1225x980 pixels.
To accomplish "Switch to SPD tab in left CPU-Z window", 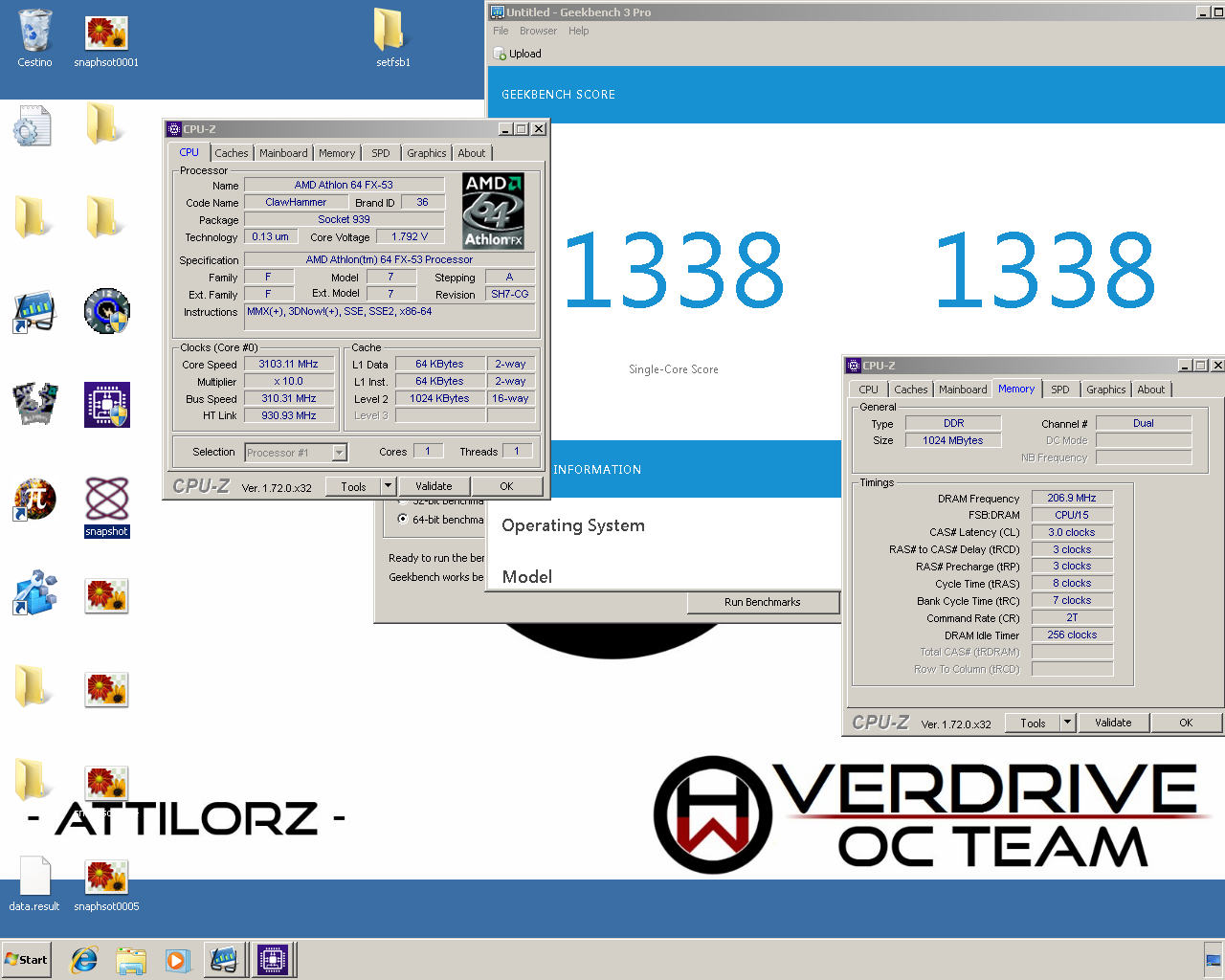I will pyautogui.click(x=381, y=153).
